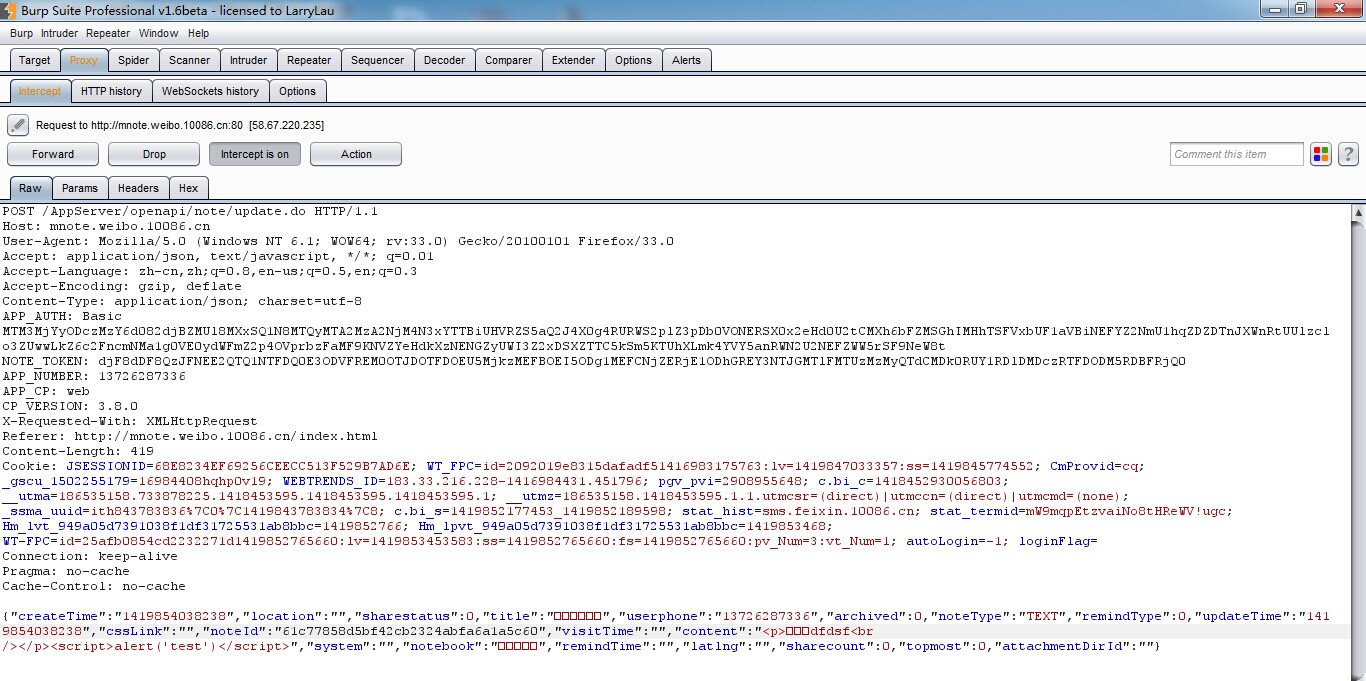The image size is (1366, 681).
Task: Open the Comparer tab
Action: coord(508,60)
